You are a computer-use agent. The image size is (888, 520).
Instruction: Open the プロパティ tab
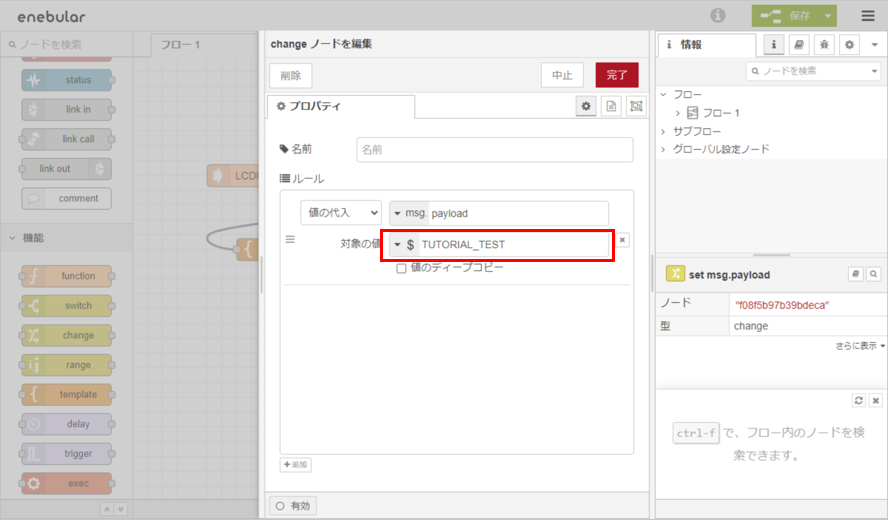click(x=340, y=106)
